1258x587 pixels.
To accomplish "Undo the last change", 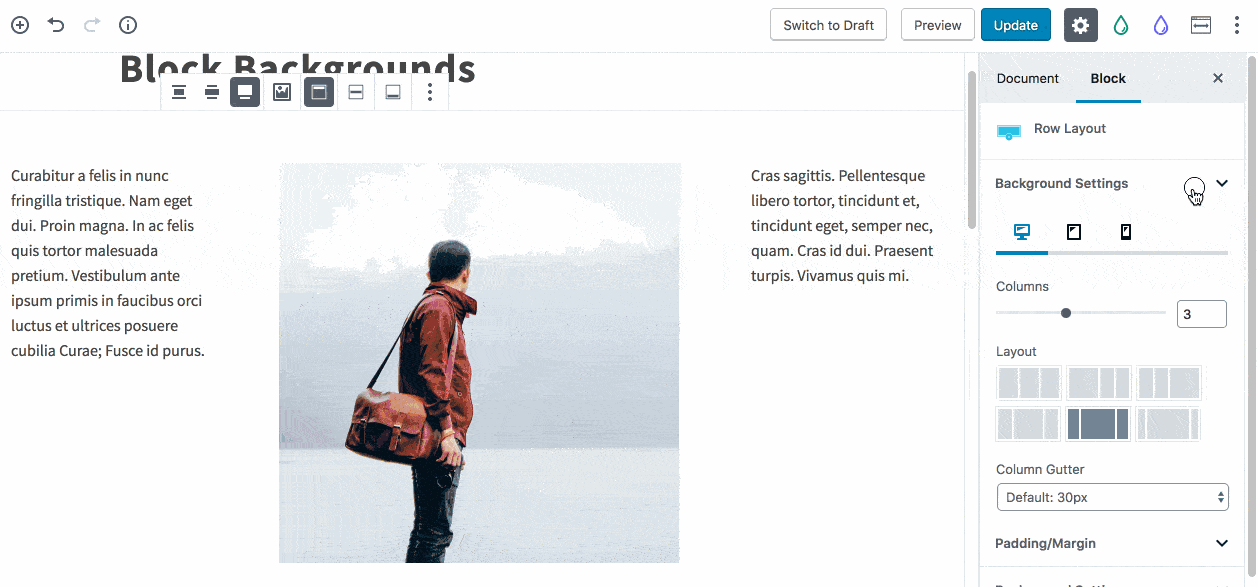I will pyautogui.click(x=56, y=25).
